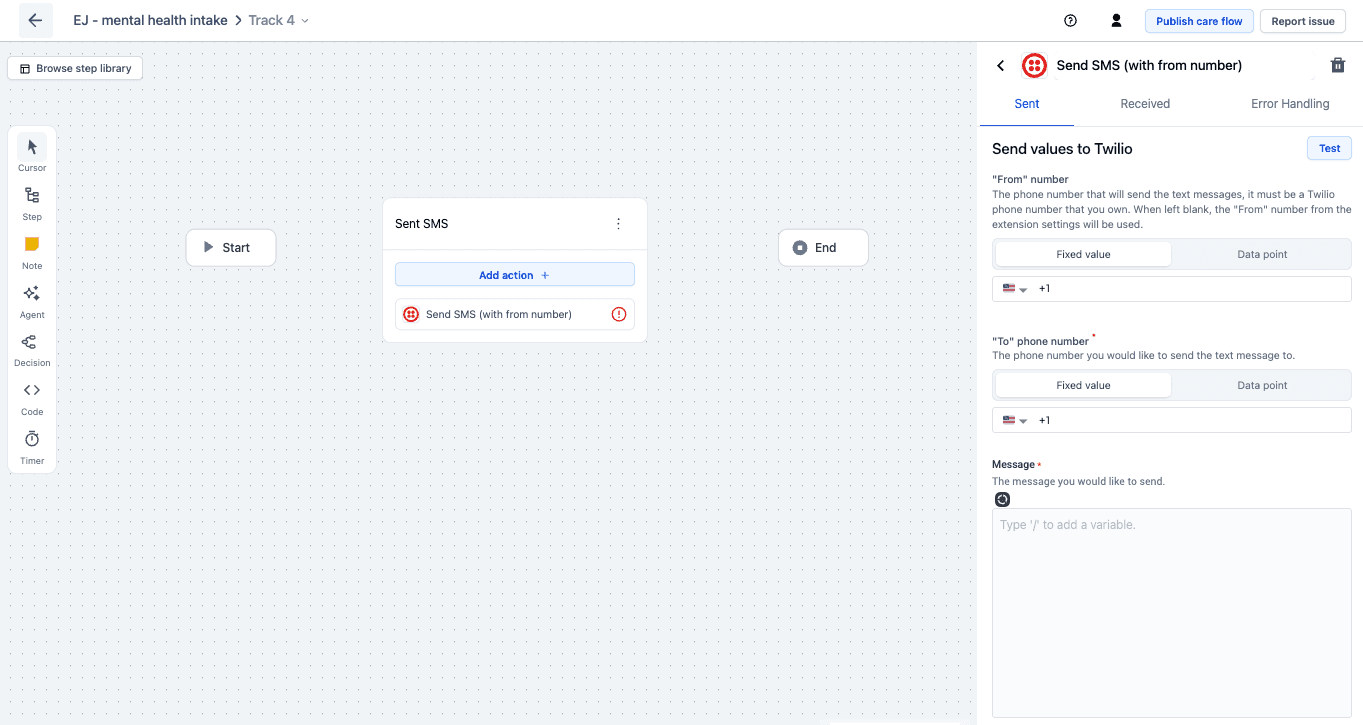Viewport: 1363px width, 725px height.
Task: Click Publish care flow
Action: coord(1199,21)
